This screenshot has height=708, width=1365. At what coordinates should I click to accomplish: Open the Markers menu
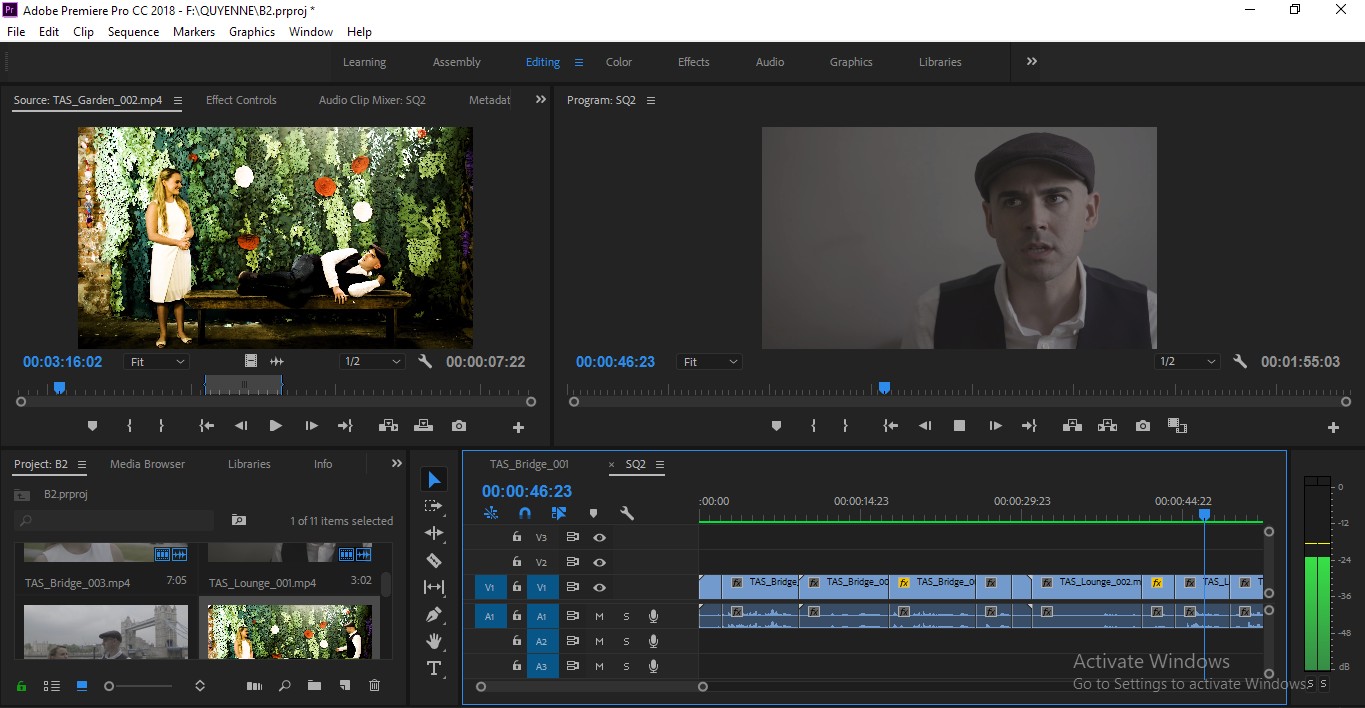(x=194, y=32)
